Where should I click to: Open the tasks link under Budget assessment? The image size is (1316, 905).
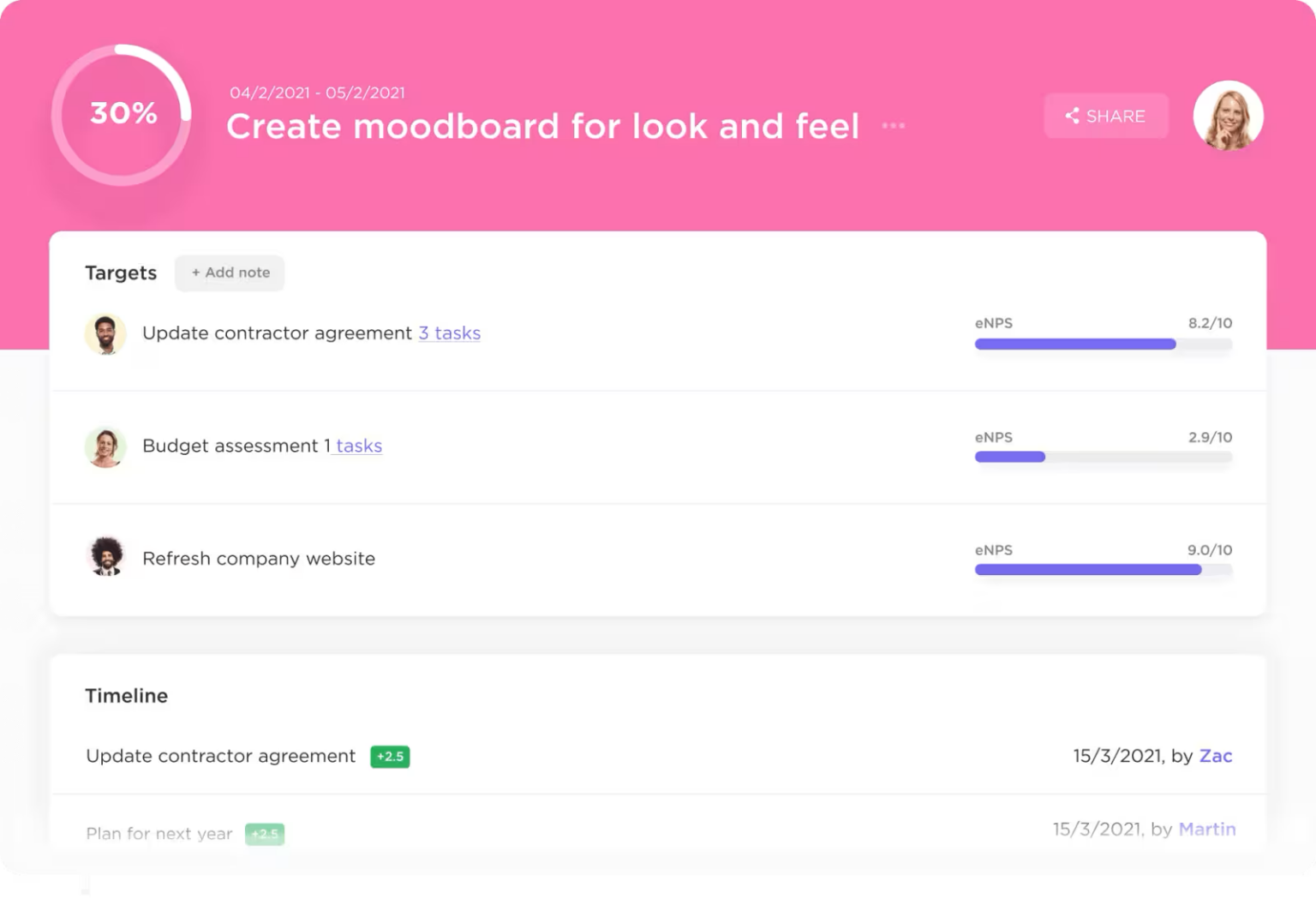coord(357,446)
